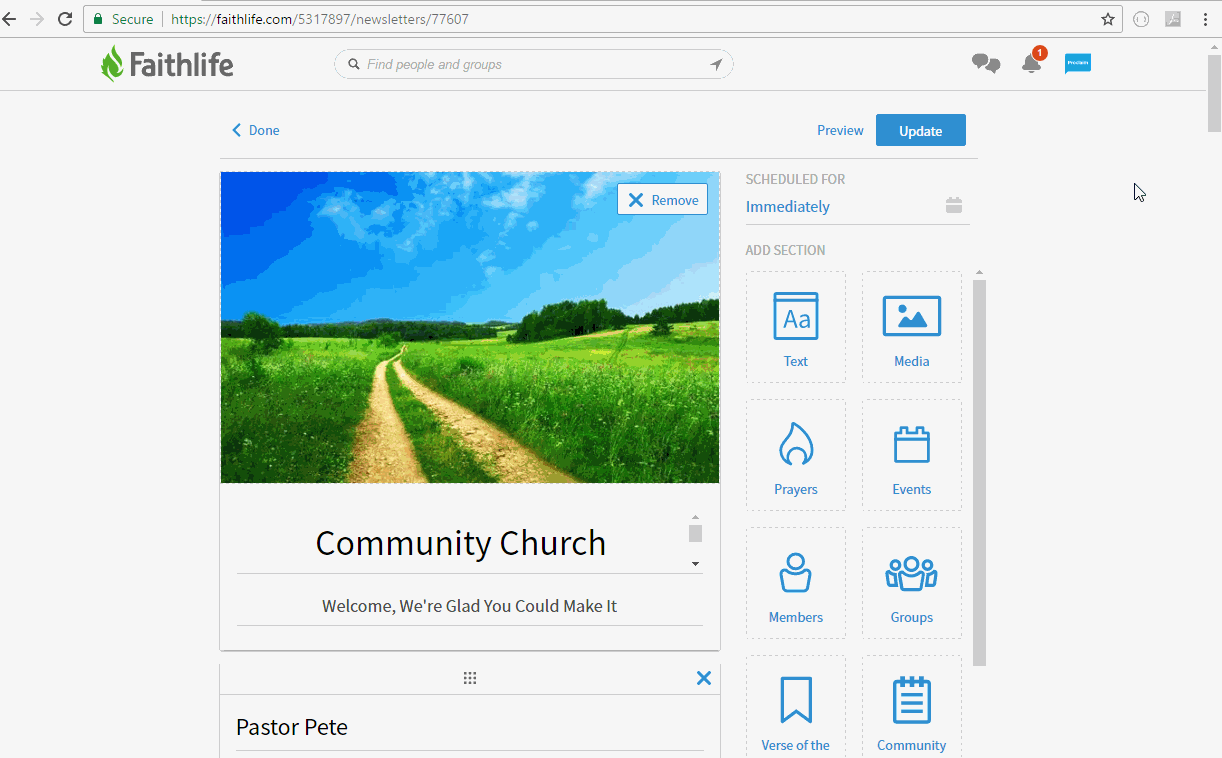
Task: Edit the welcome subtitle text
Action: [470, 606]
